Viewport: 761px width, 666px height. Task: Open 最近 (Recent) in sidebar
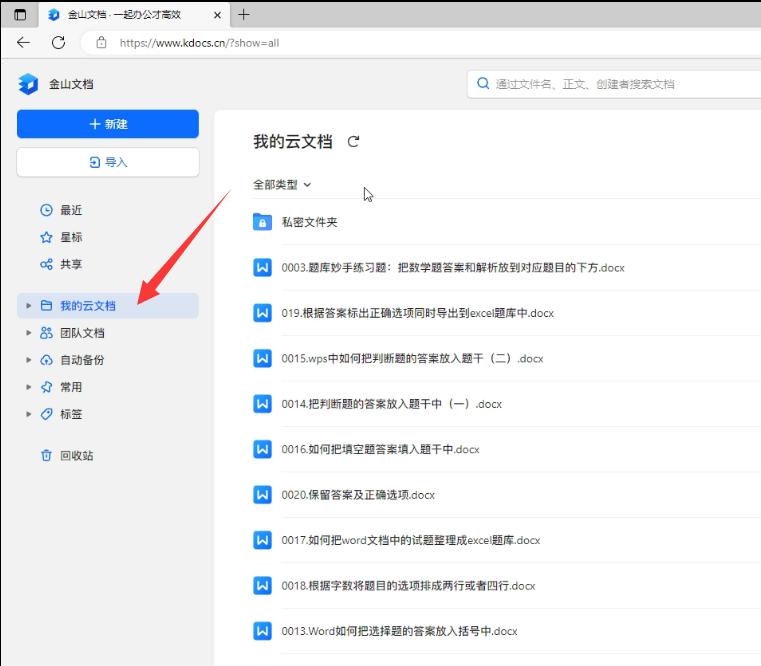[71, 210]
